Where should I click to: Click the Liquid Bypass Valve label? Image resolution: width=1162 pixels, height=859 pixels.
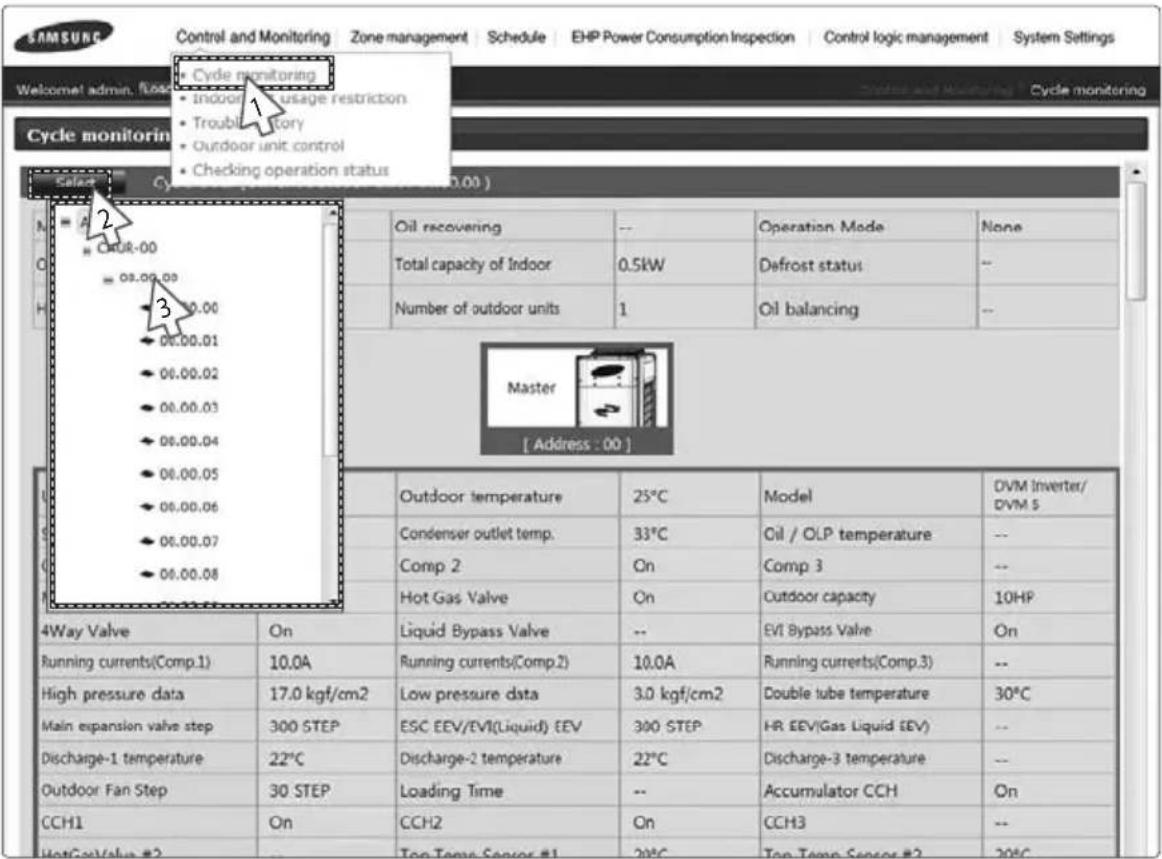[474, 631]
